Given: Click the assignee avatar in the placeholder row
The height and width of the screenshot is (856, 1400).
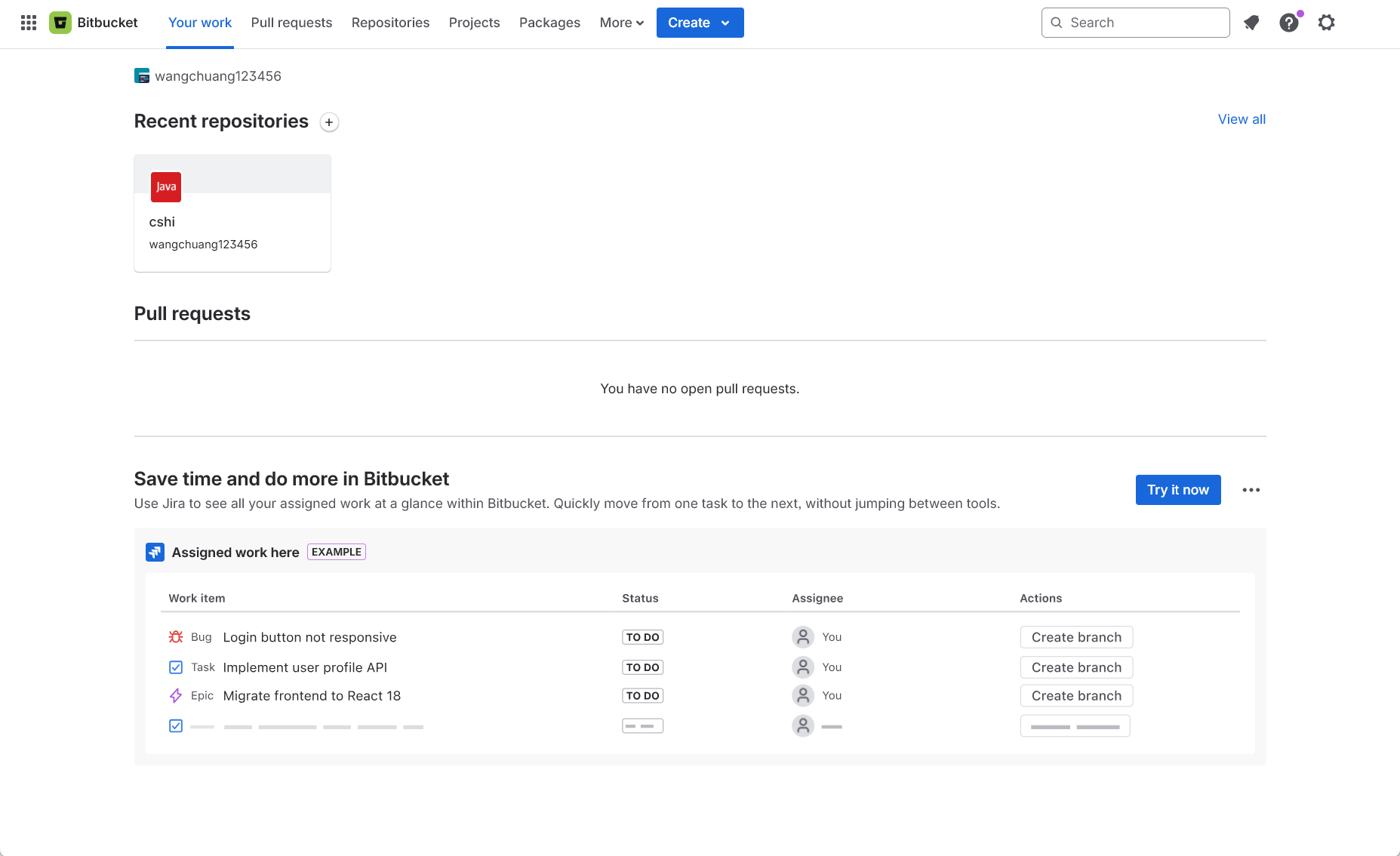Looking at the screenshot, I should [803, 726].
